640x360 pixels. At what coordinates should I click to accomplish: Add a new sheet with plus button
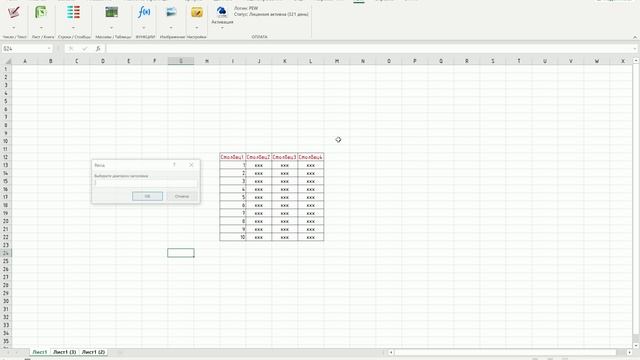120,352
